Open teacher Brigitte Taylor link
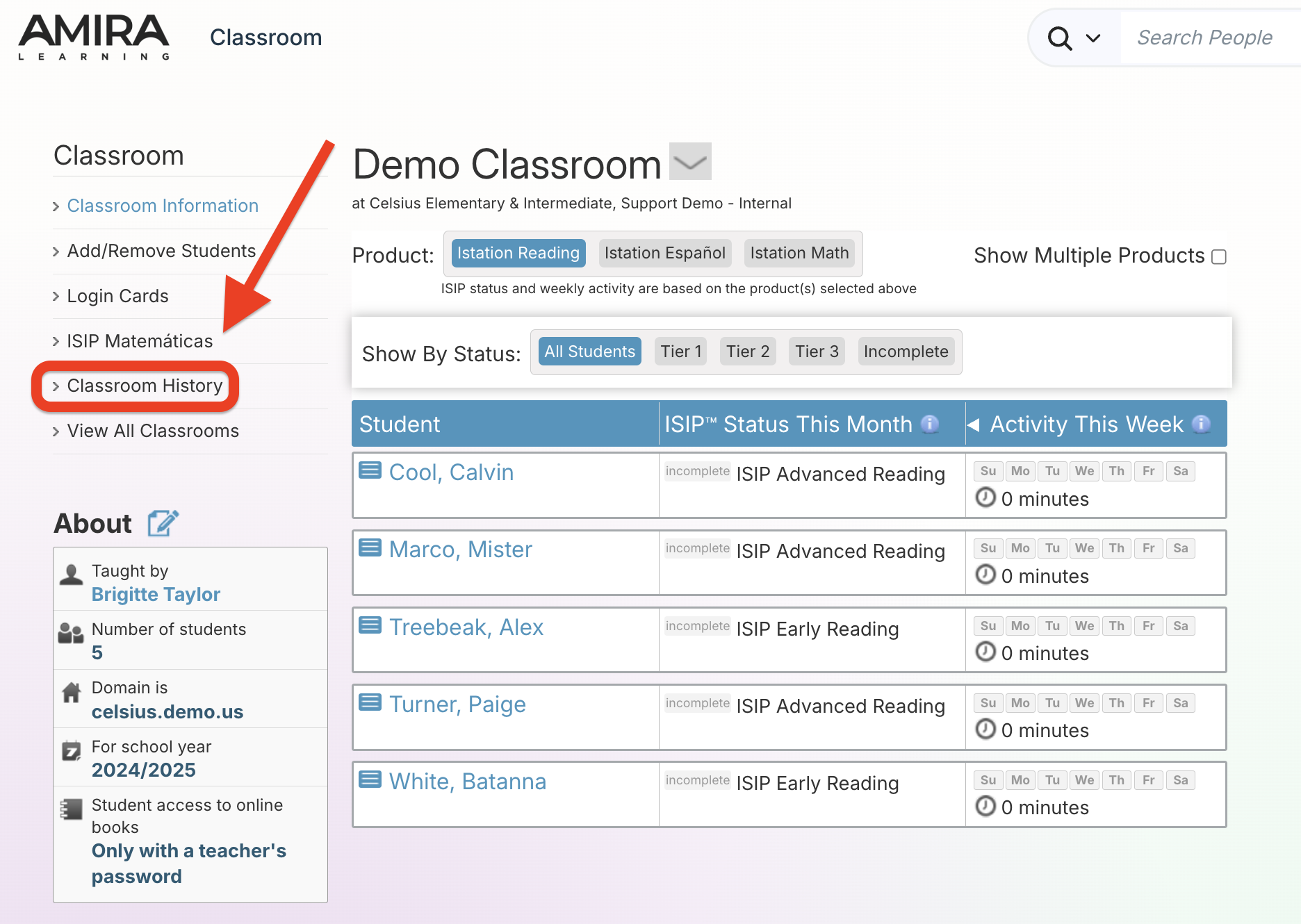1301x924 pixels. pos(156,595)
